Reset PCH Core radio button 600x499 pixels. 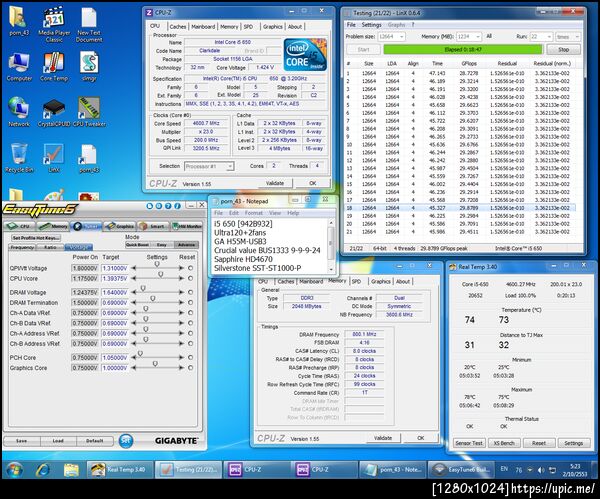[191, 357]
